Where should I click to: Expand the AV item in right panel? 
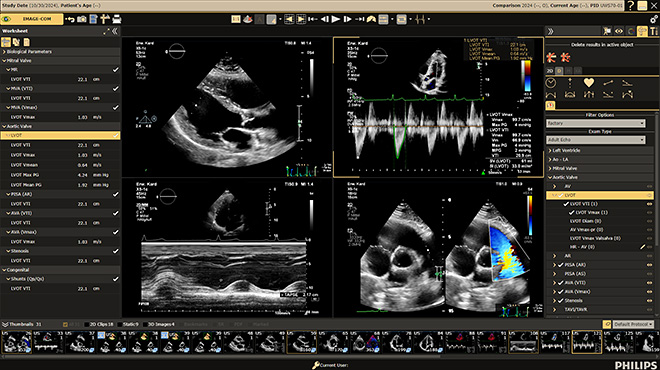pos(555,186)
